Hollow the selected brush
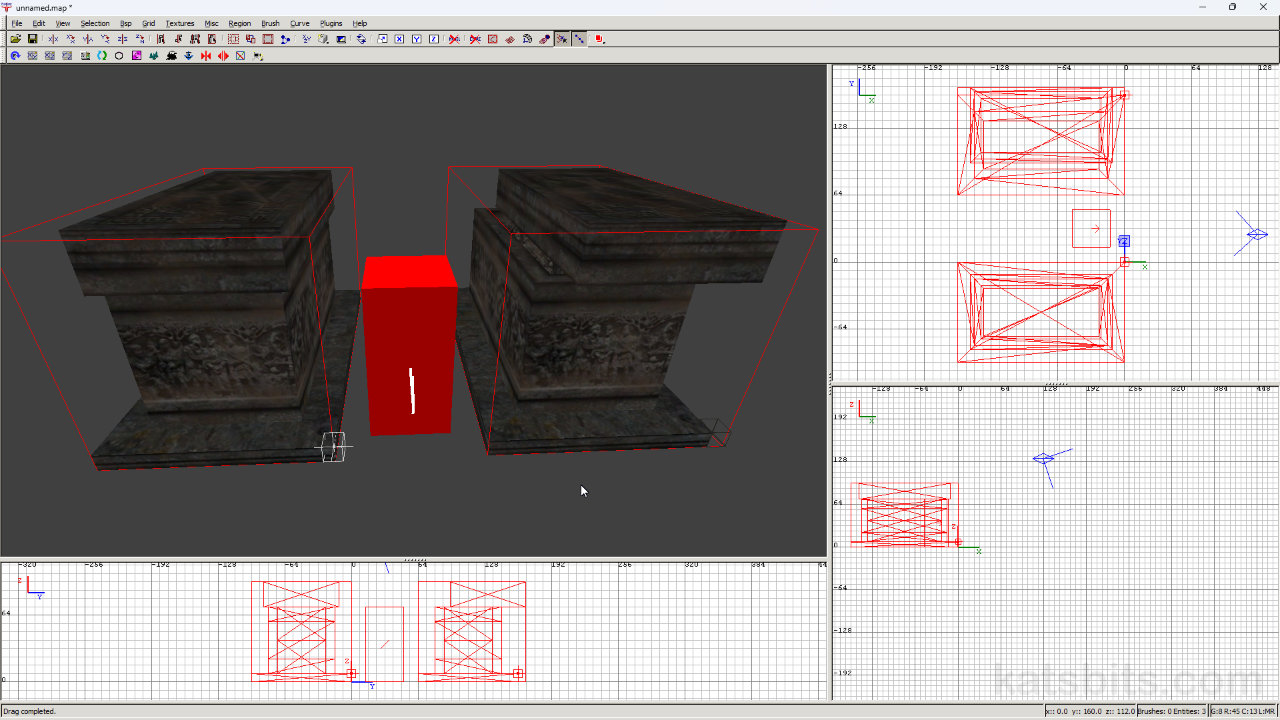Image resolution: width=1280 pixels, height=720 pixels. coord(267,39)
